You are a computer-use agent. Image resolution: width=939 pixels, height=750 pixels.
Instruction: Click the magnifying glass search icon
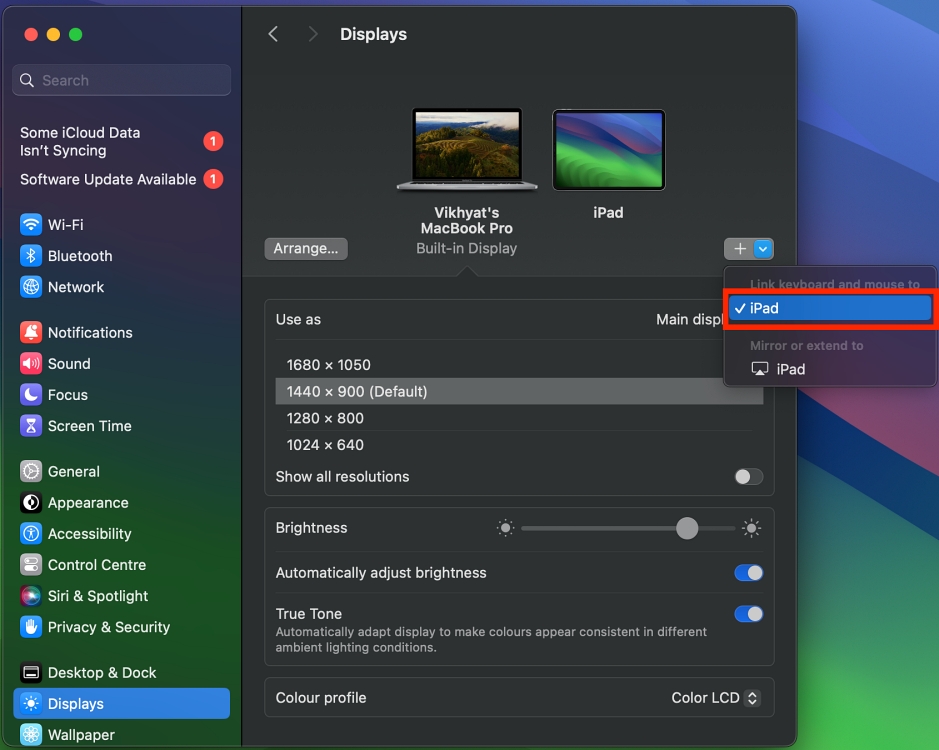27,80
